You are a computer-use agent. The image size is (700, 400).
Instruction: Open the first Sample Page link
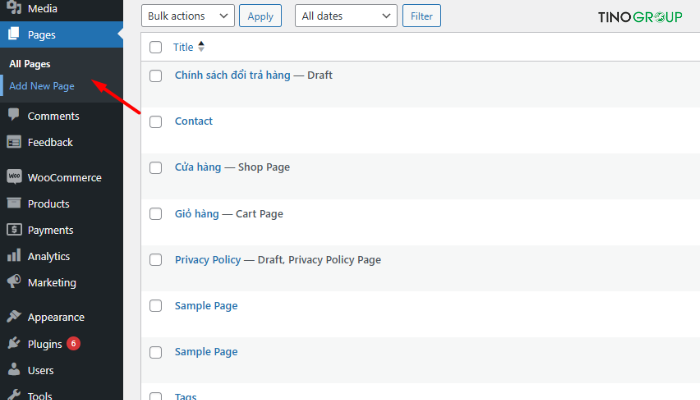pos(206,306)
